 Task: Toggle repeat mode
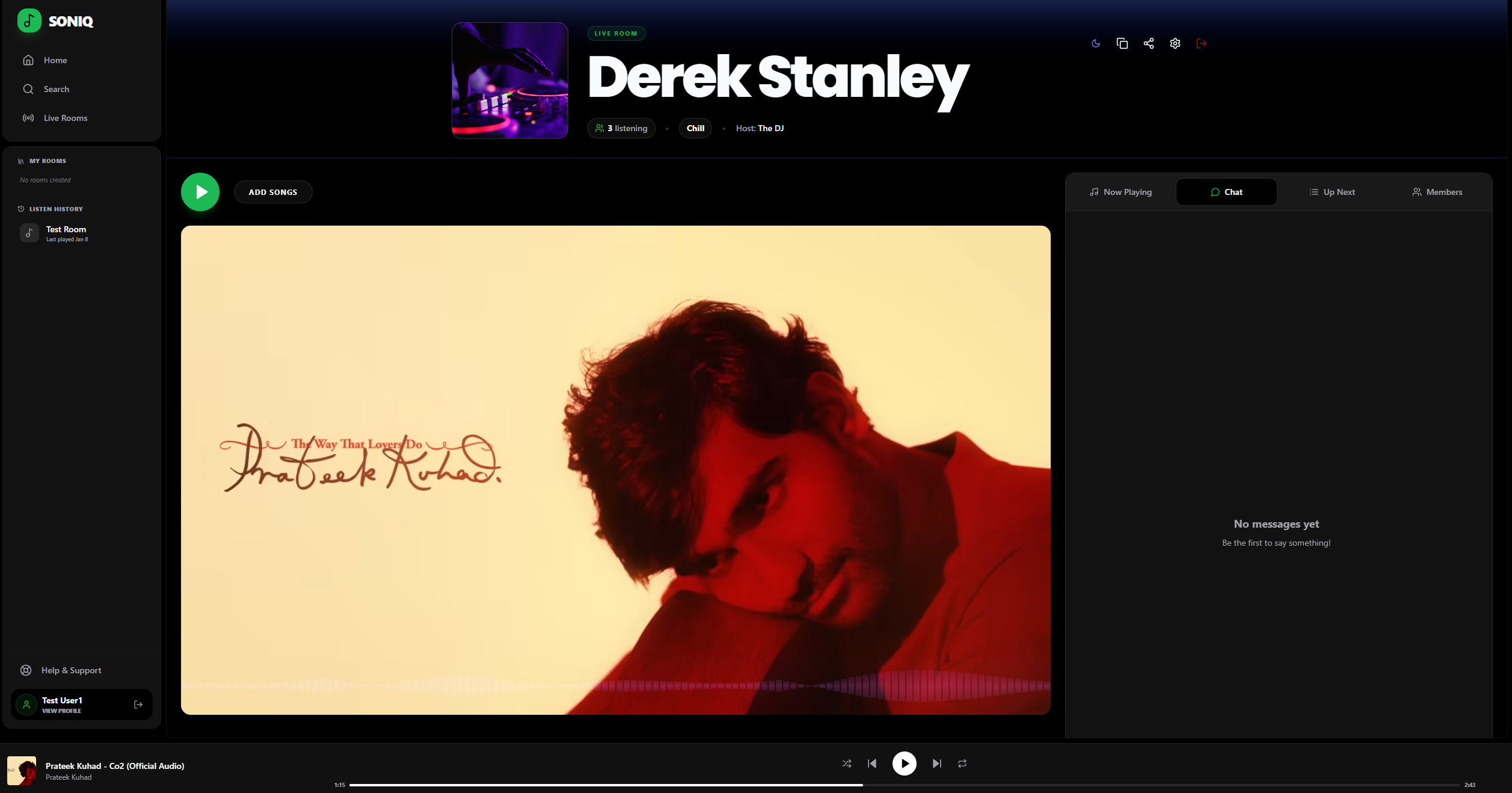962,764
